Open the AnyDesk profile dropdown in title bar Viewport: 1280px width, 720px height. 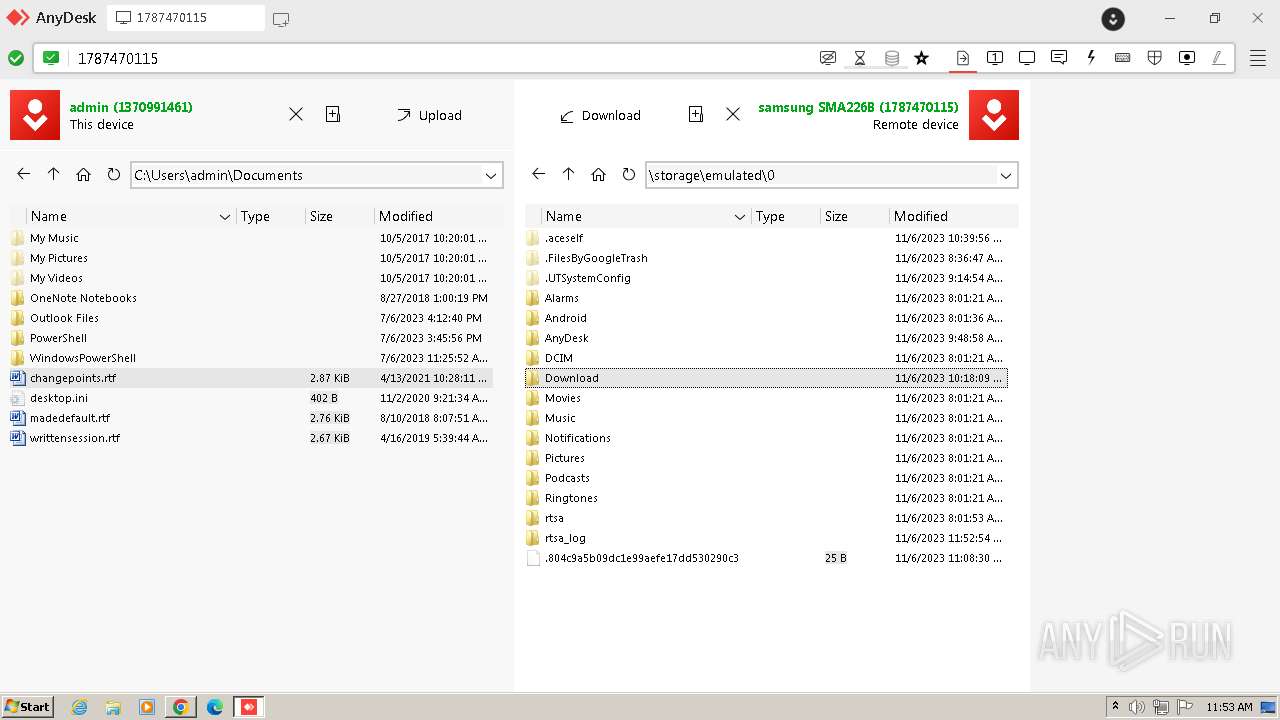pos(1113,18)
